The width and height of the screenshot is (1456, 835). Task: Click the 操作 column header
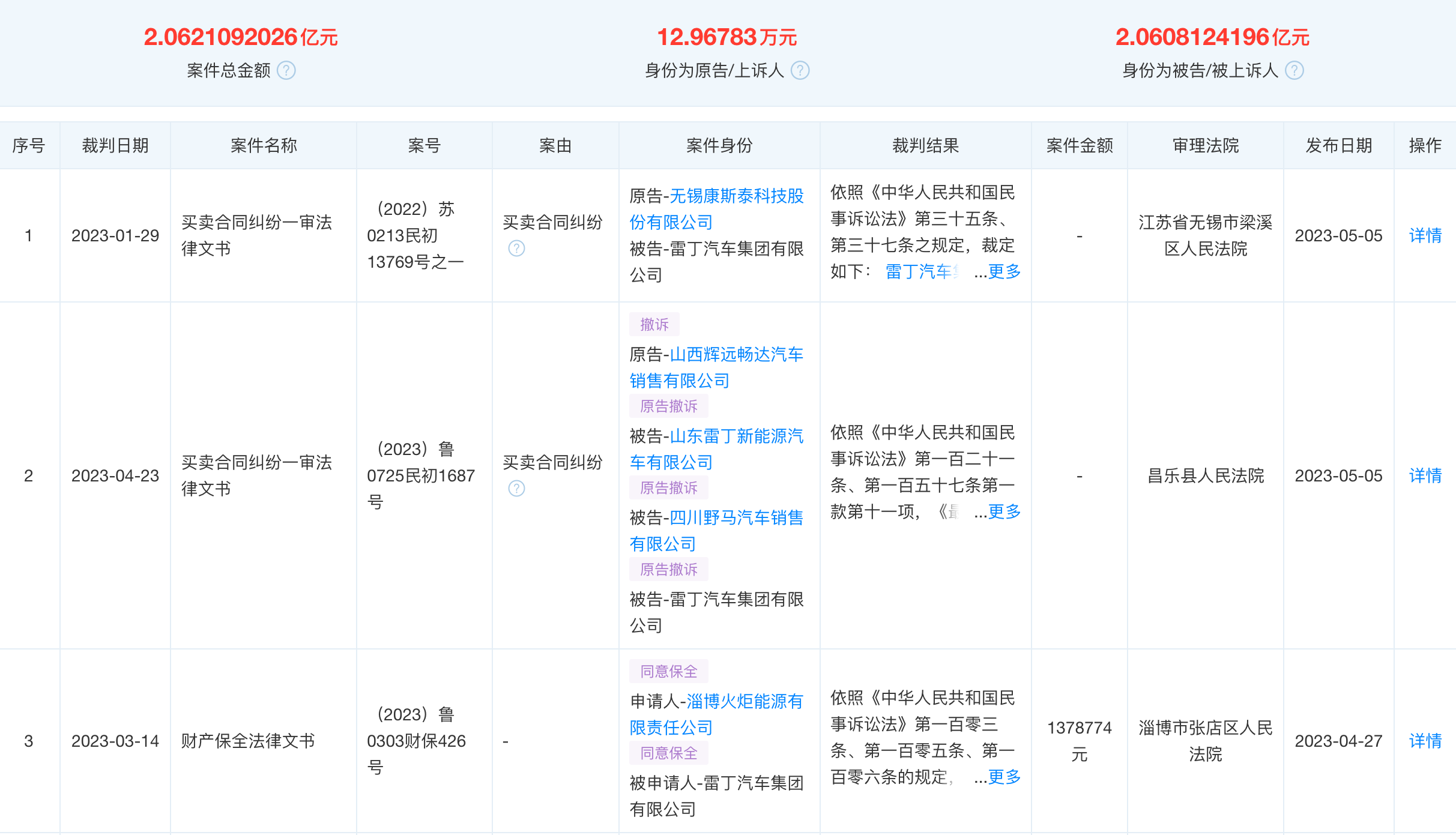[1425, 145]
